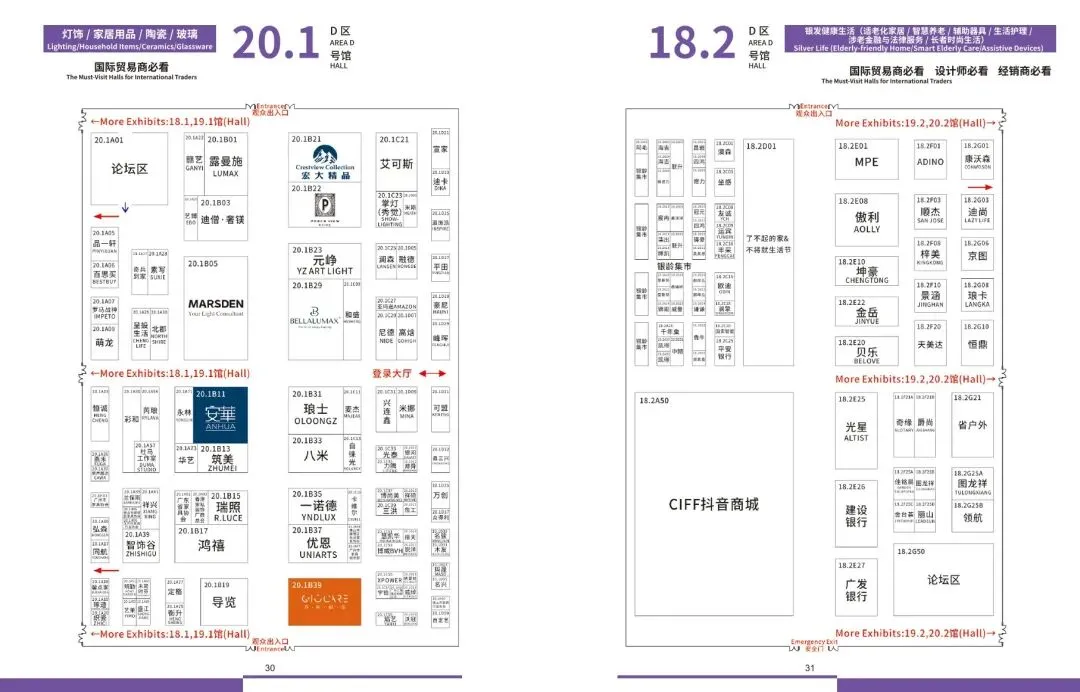Click the MARSDEN logo in booth 20.1B05
Screen dimensions: 1080x692
[216, 307]
